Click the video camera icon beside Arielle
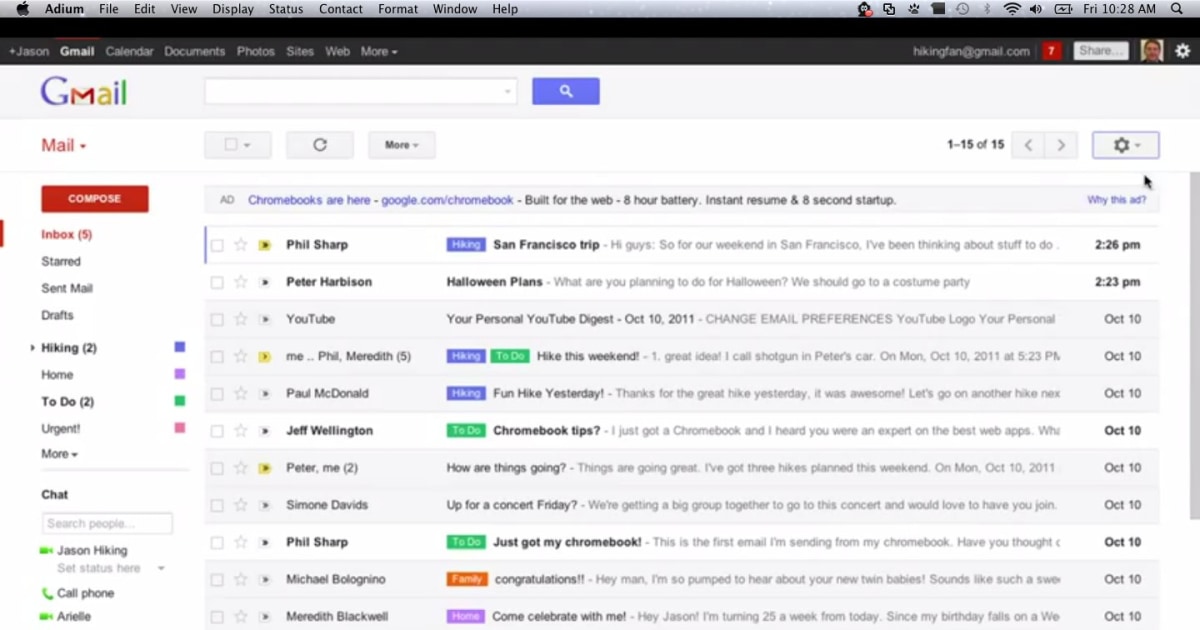 tap(46, 616)
